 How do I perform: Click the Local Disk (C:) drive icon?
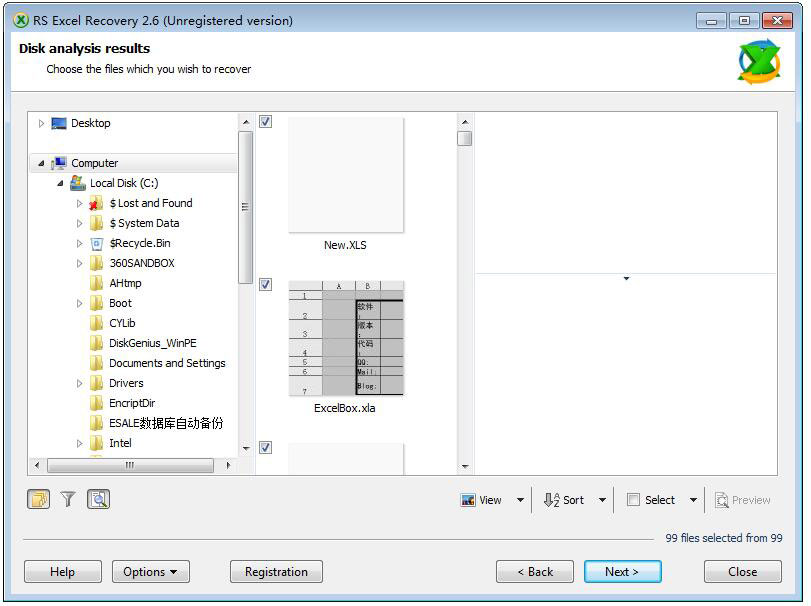[78, 183]
